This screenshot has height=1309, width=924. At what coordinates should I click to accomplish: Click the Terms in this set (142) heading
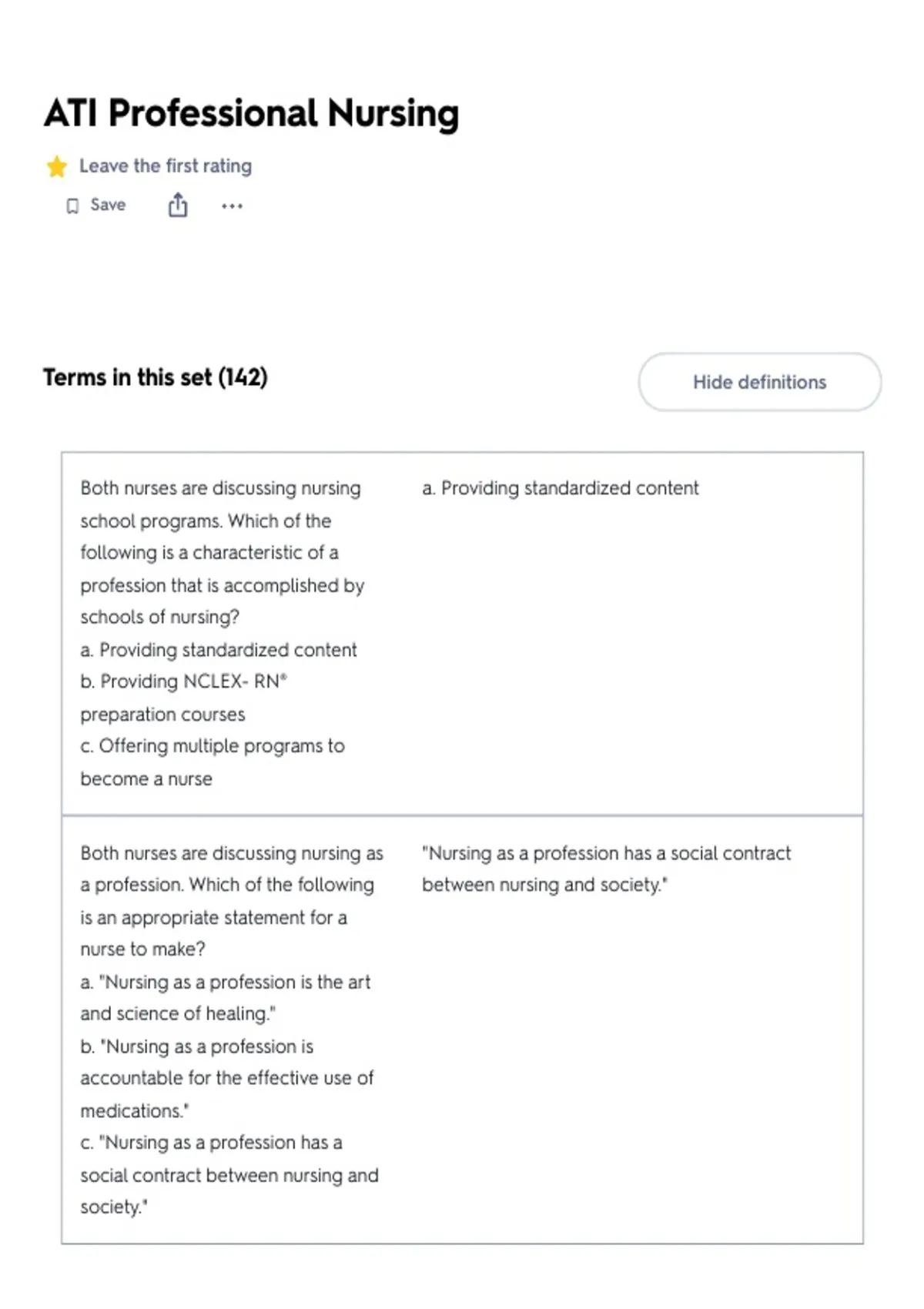pyautogui.click(x=156, y=377)
